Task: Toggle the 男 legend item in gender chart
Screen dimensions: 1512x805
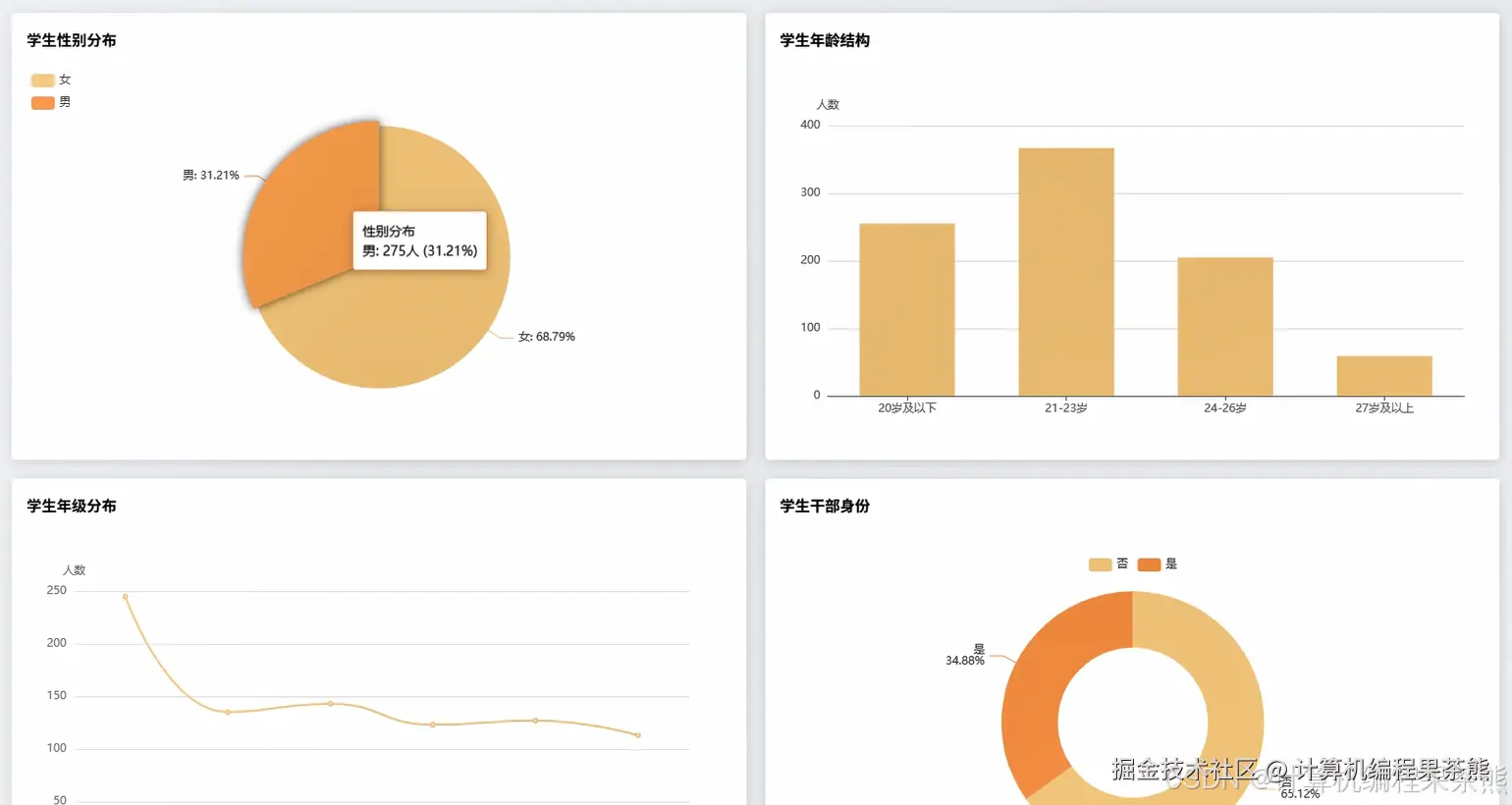Action: pyautogui.click(x=51, y=102)
